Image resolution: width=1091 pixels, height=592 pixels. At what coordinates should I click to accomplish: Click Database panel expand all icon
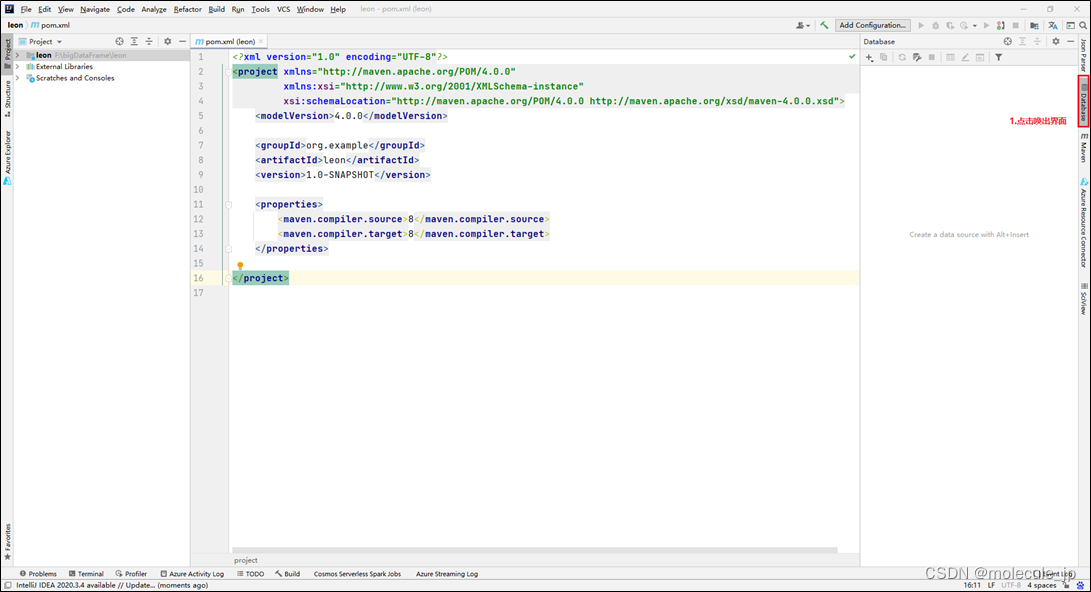click(1022, 42)
